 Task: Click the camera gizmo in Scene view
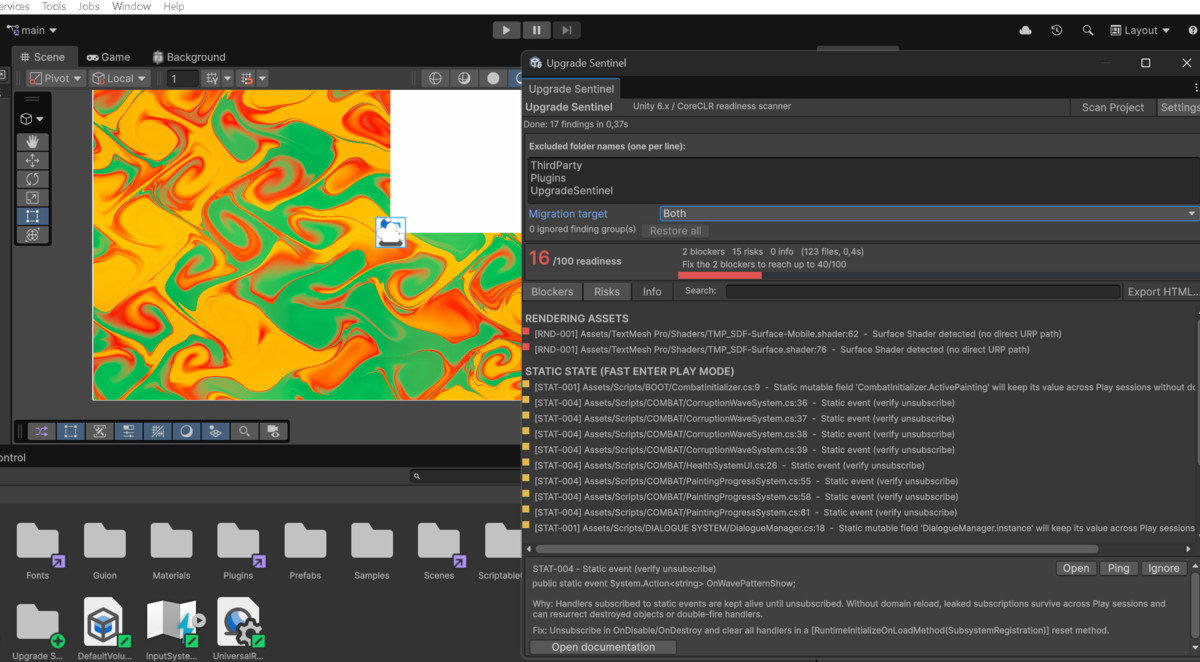click(390, 232)
